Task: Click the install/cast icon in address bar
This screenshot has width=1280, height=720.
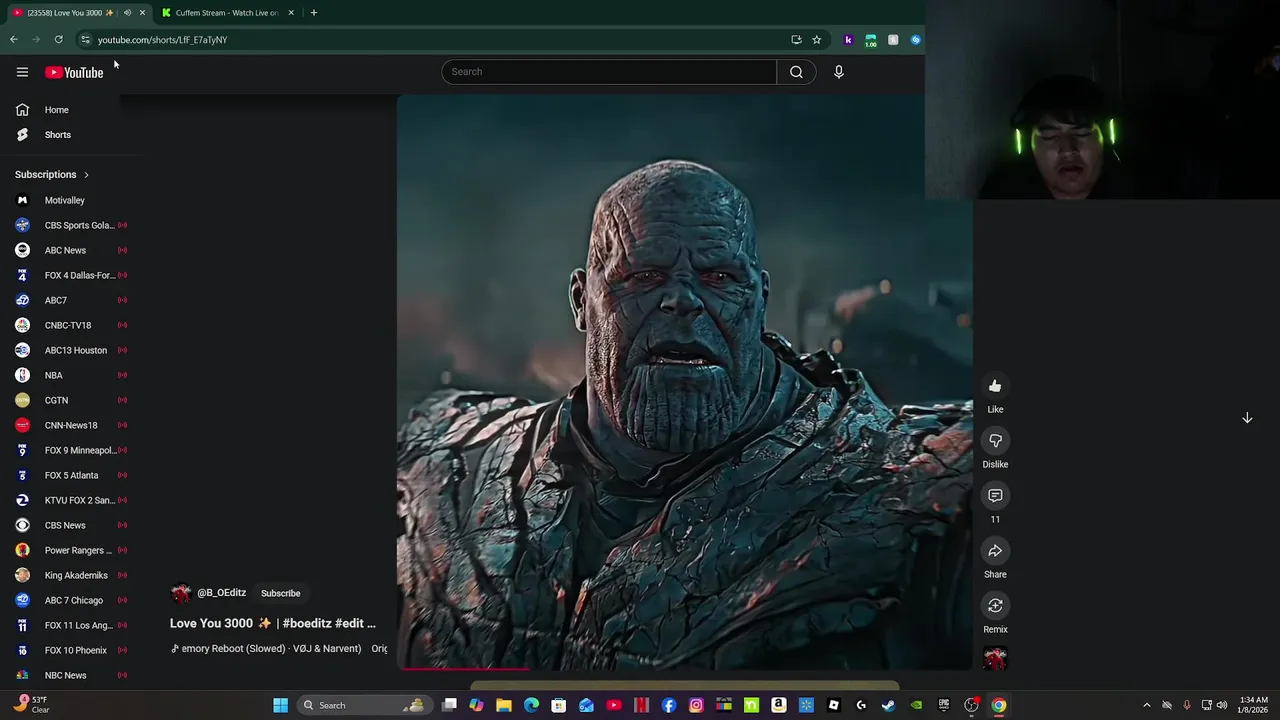Action: [796, 40]
